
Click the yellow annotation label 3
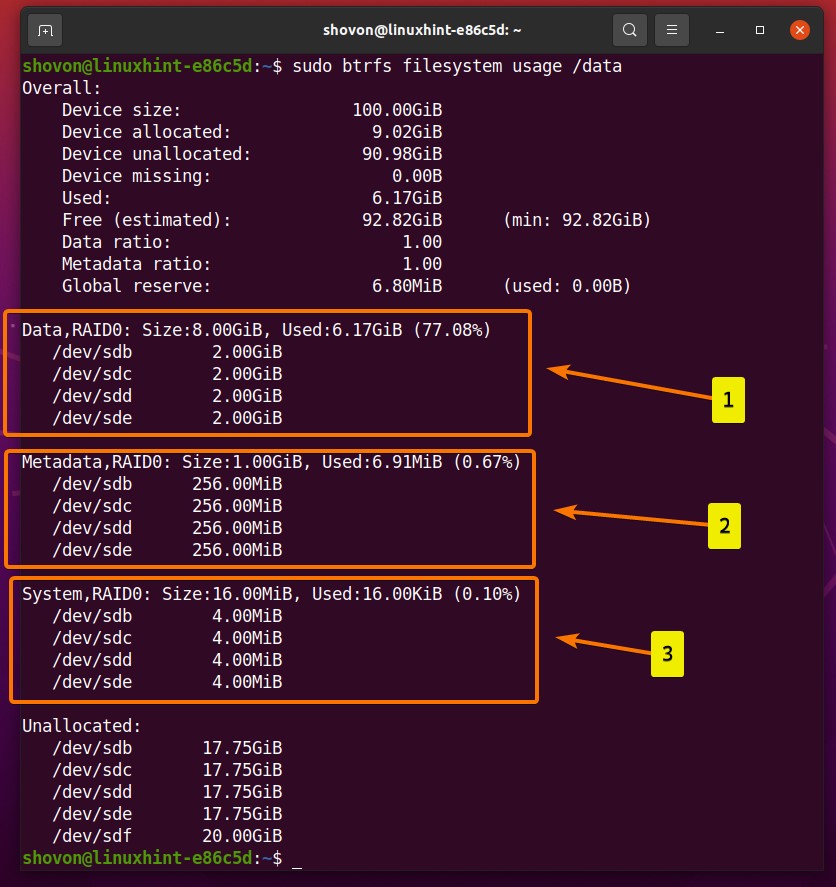[668, 655]
